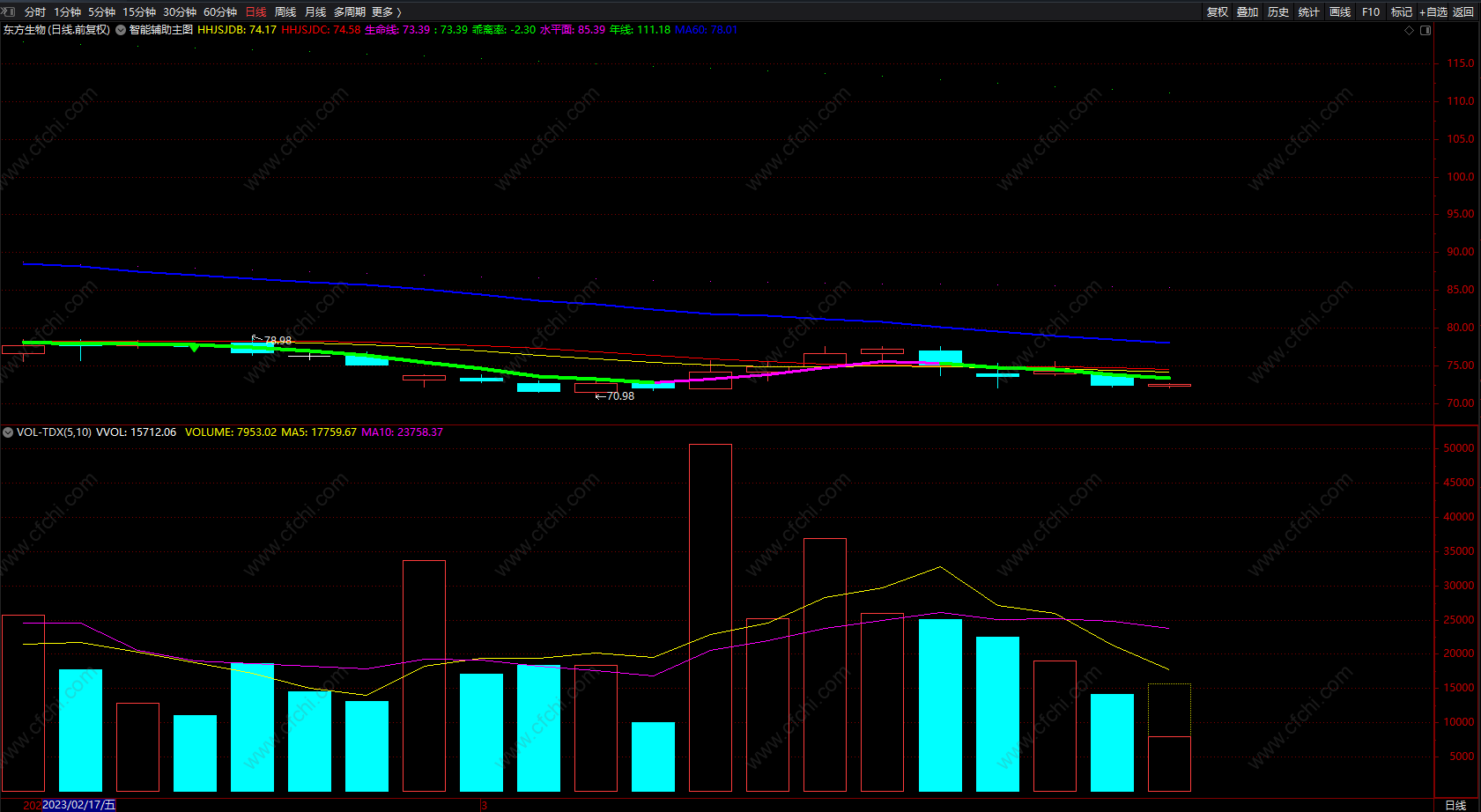
Task: Toggle the side panel icon in chart corner
Action: coord(1425,30)
